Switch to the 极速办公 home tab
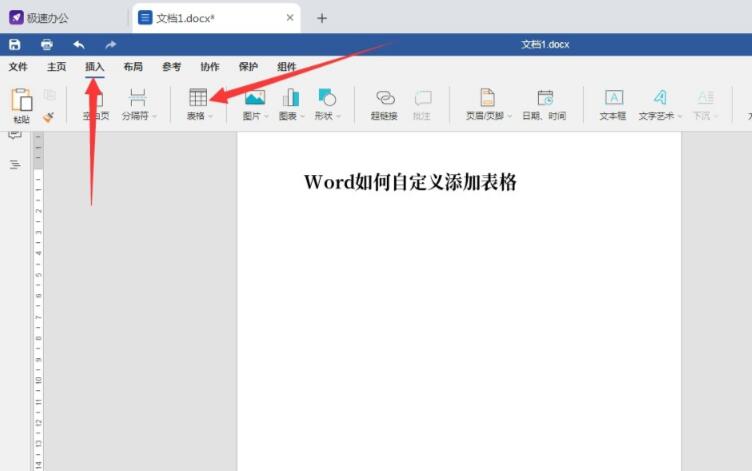Screen dimensions: 752x471 (63, 18)
